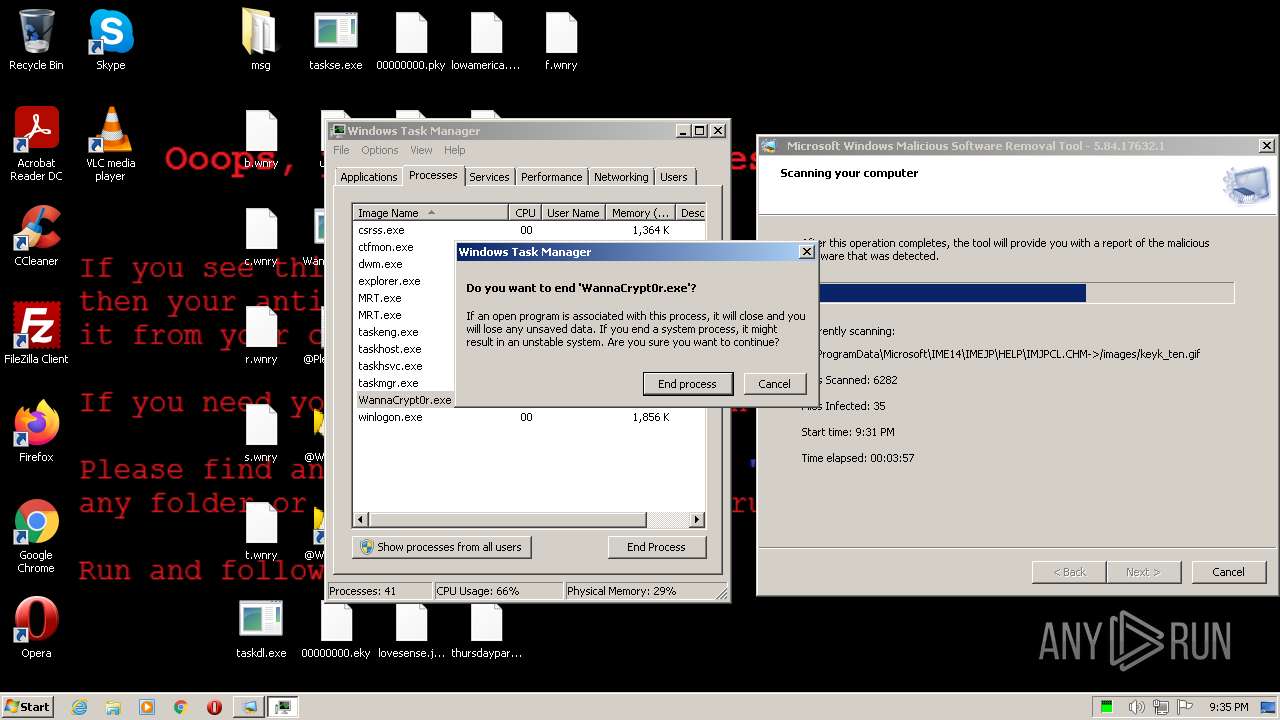This screenshot has height=720, width=1280.
Task: Sort by the Memory column header
Action: click(640, 213)
